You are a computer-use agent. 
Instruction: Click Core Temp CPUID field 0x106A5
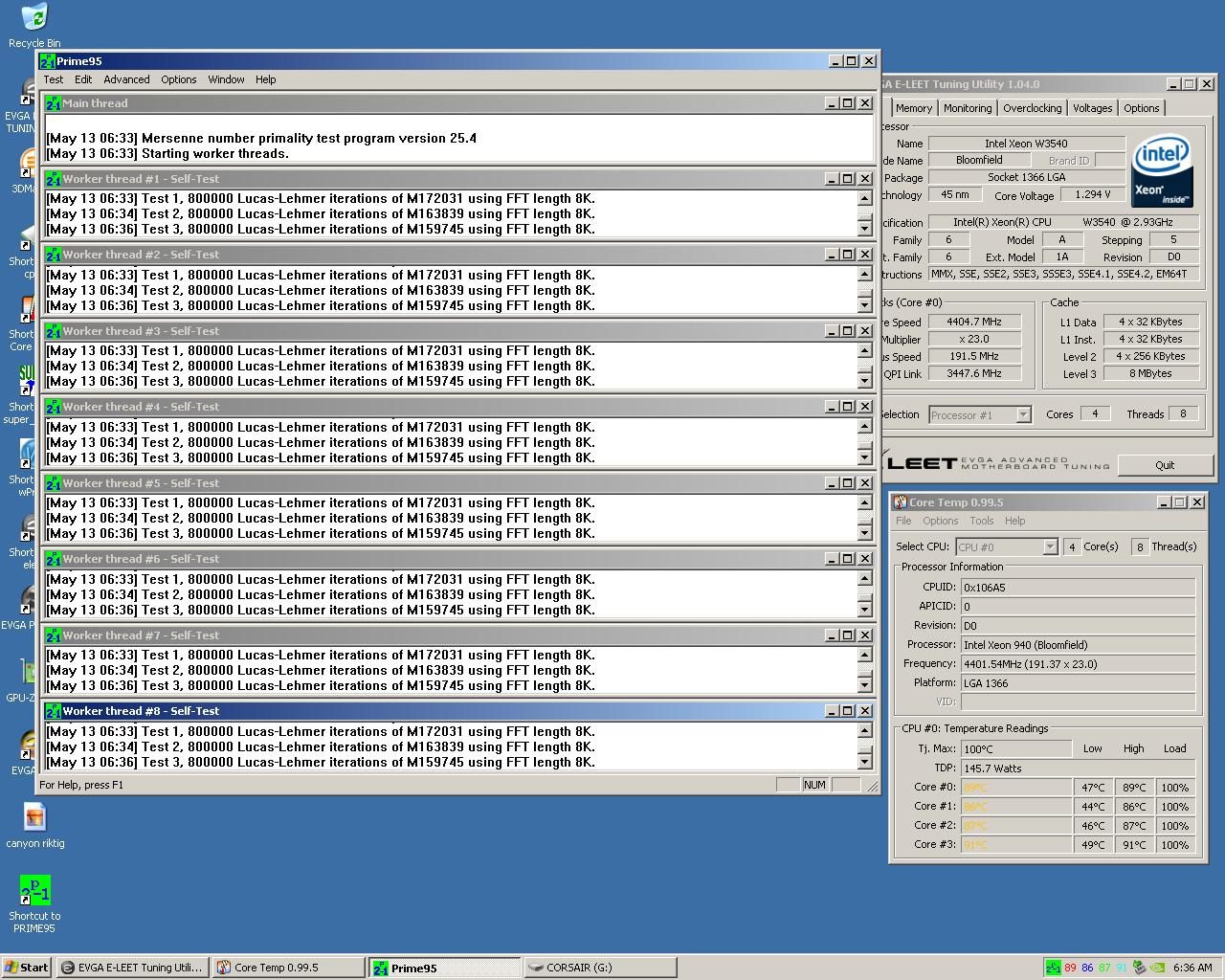(1078, 588)
